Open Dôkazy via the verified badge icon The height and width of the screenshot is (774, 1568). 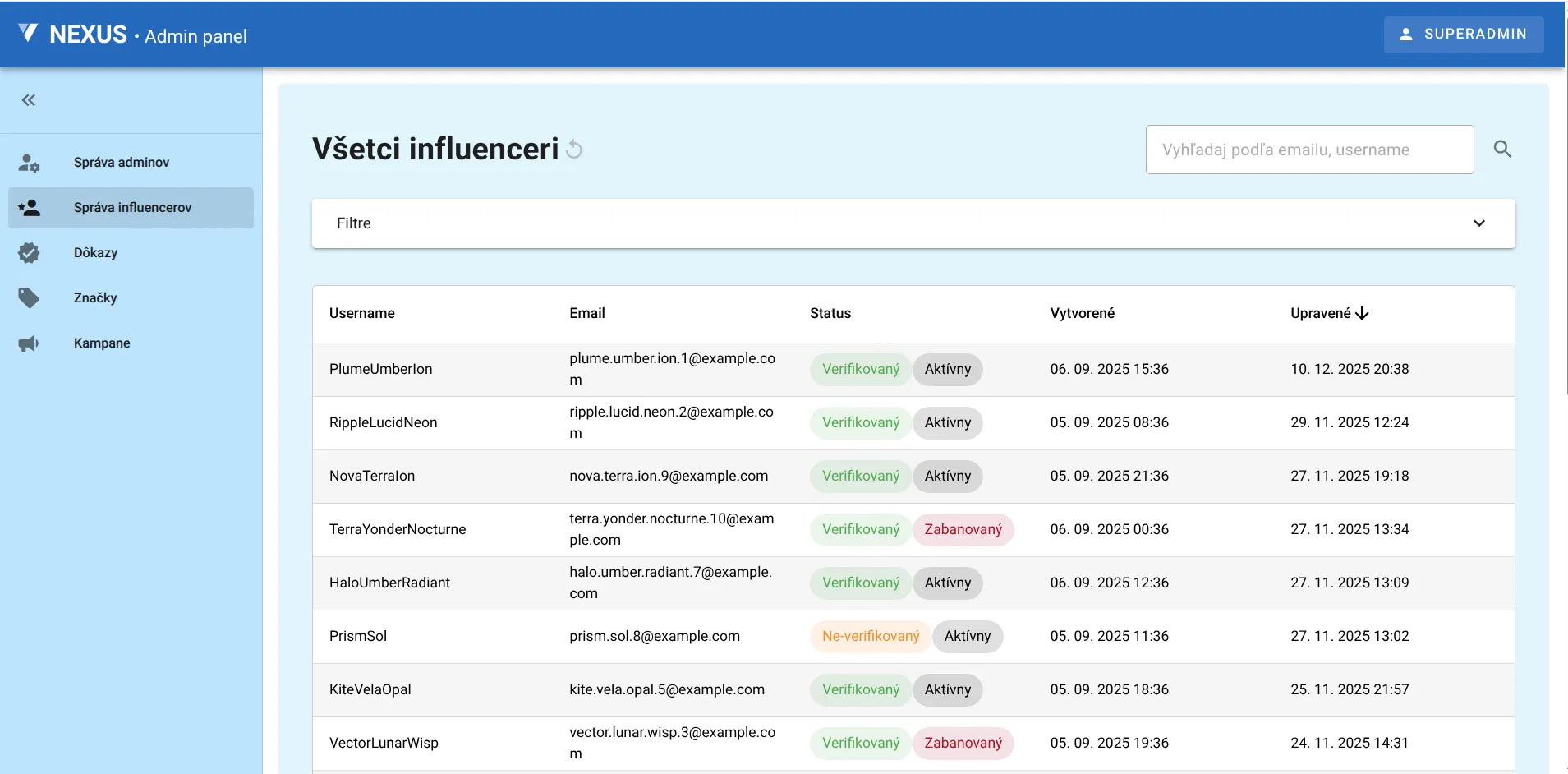(x=30, y=253)
